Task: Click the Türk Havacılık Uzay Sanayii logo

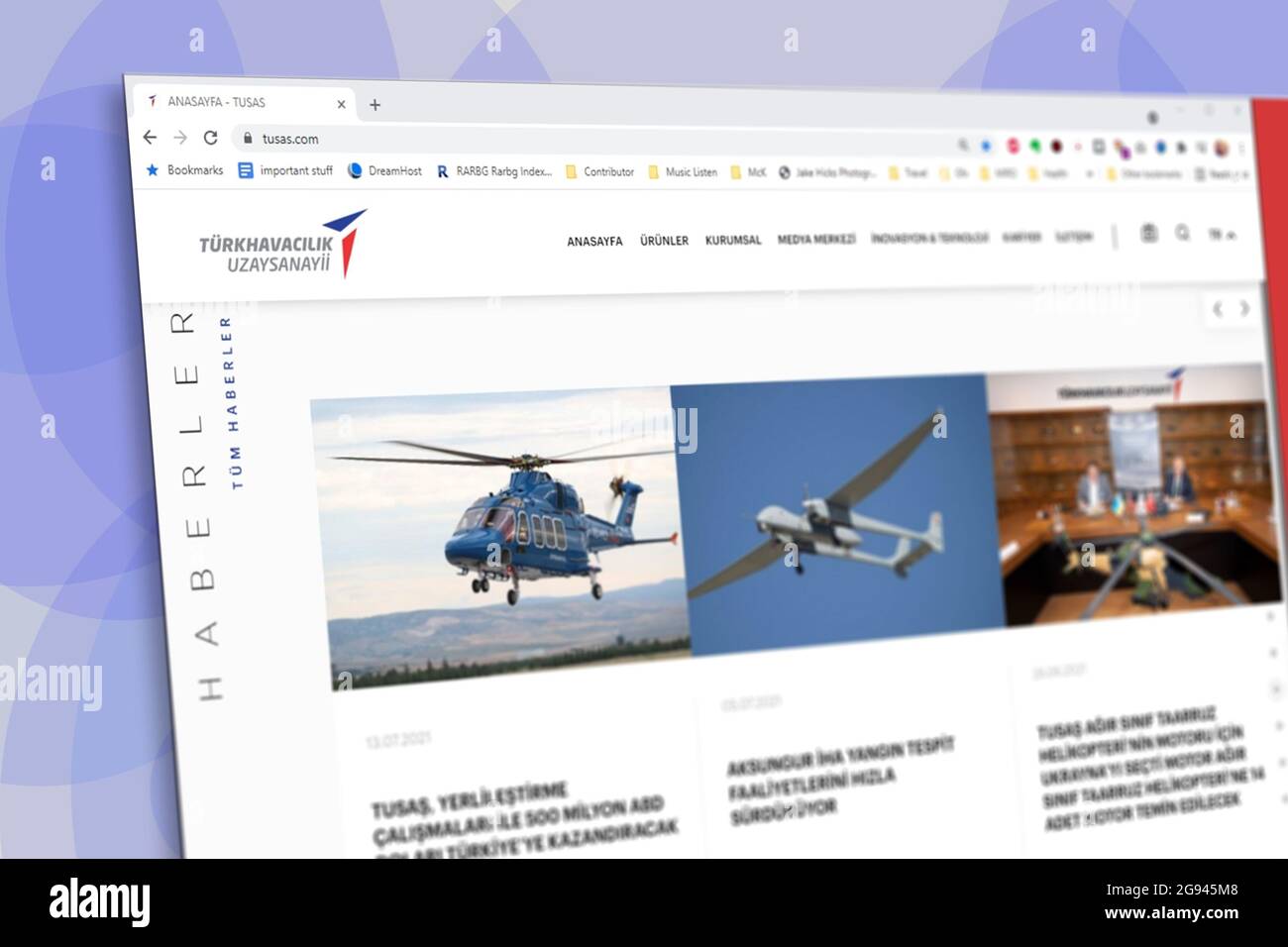Action: tap(282, 244)
